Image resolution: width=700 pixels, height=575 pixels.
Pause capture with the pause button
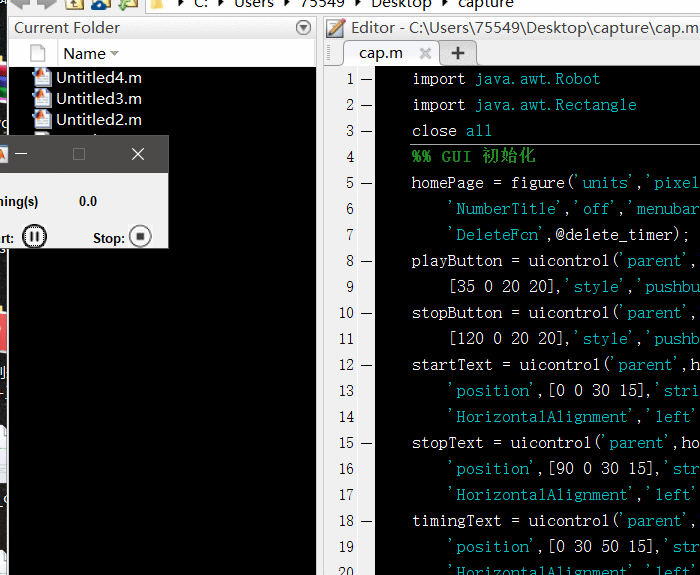34,237
